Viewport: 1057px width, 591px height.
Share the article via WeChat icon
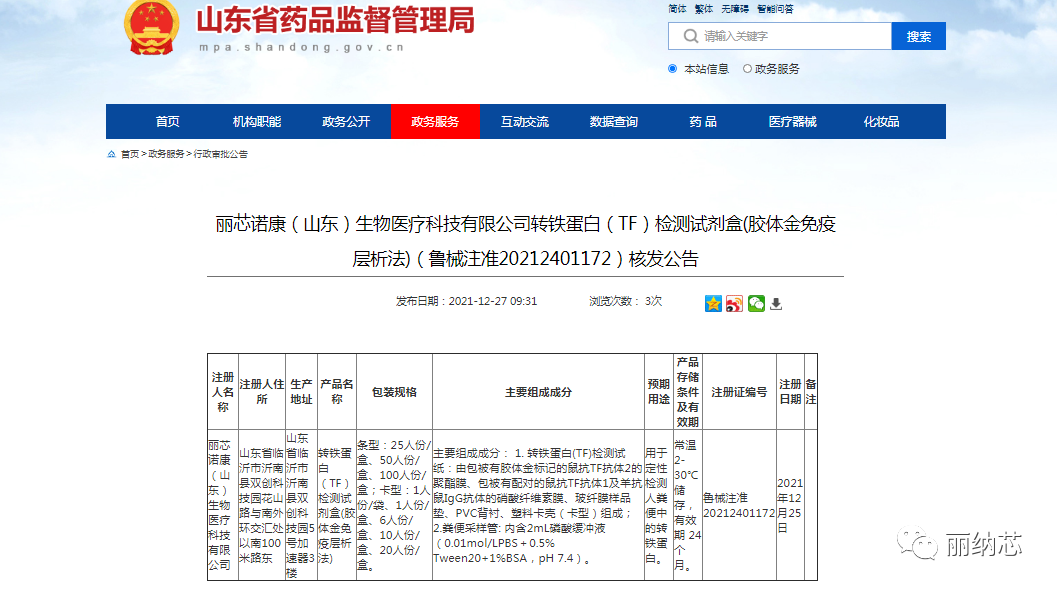click(756, 303)
